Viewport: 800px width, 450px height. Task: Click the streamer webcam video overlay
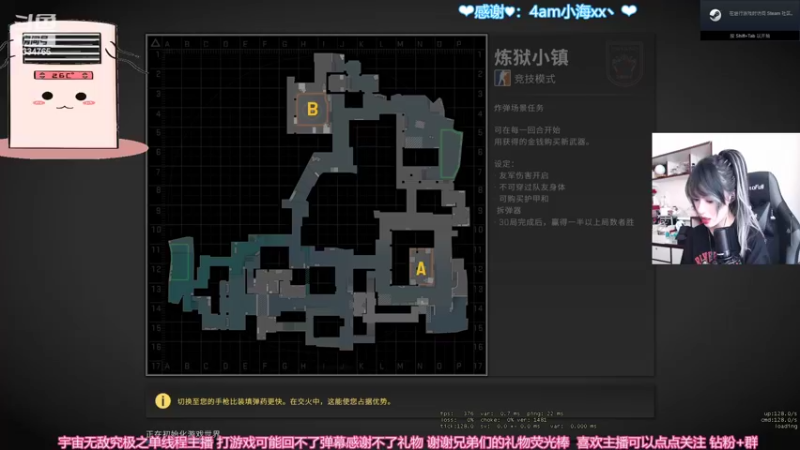click(x=726, y=198)
